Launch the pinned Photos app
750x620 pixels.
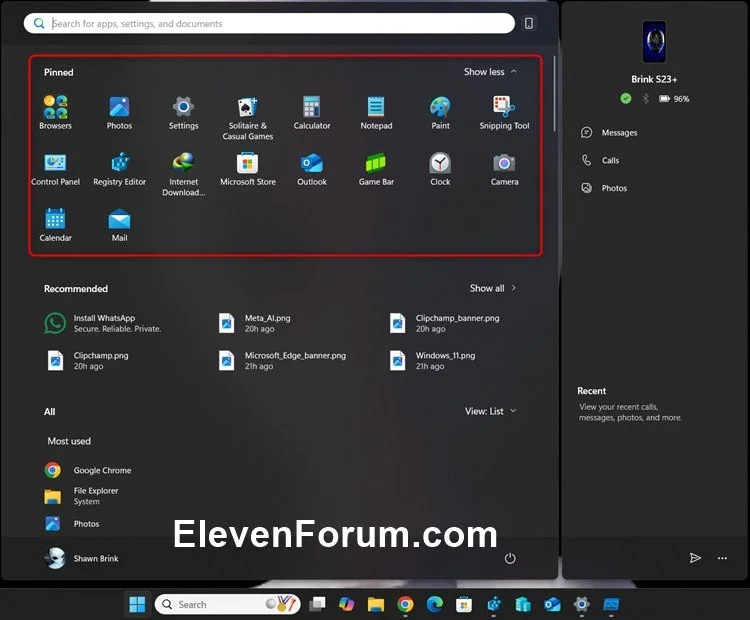point(119,113)
